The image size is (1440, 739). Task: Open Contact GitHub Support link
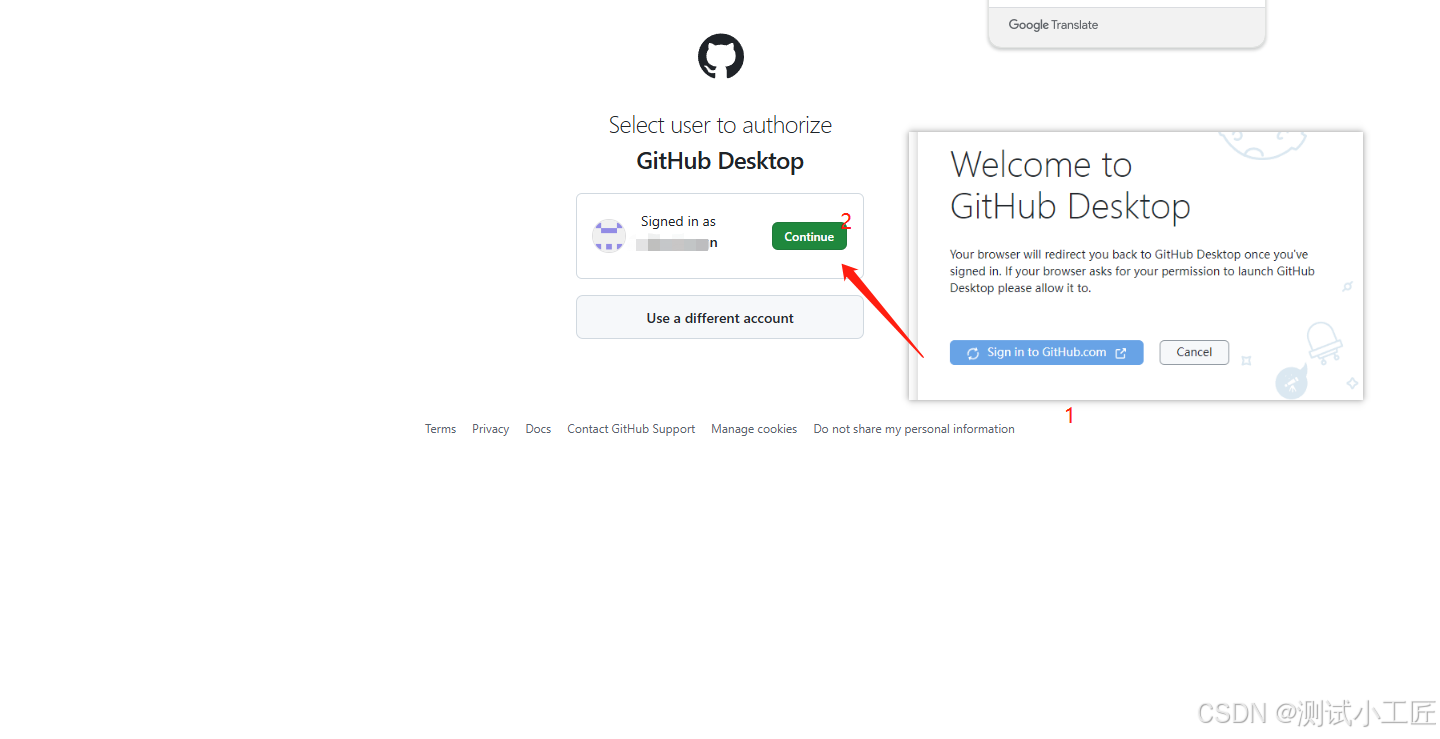click(x=631, y=429)
